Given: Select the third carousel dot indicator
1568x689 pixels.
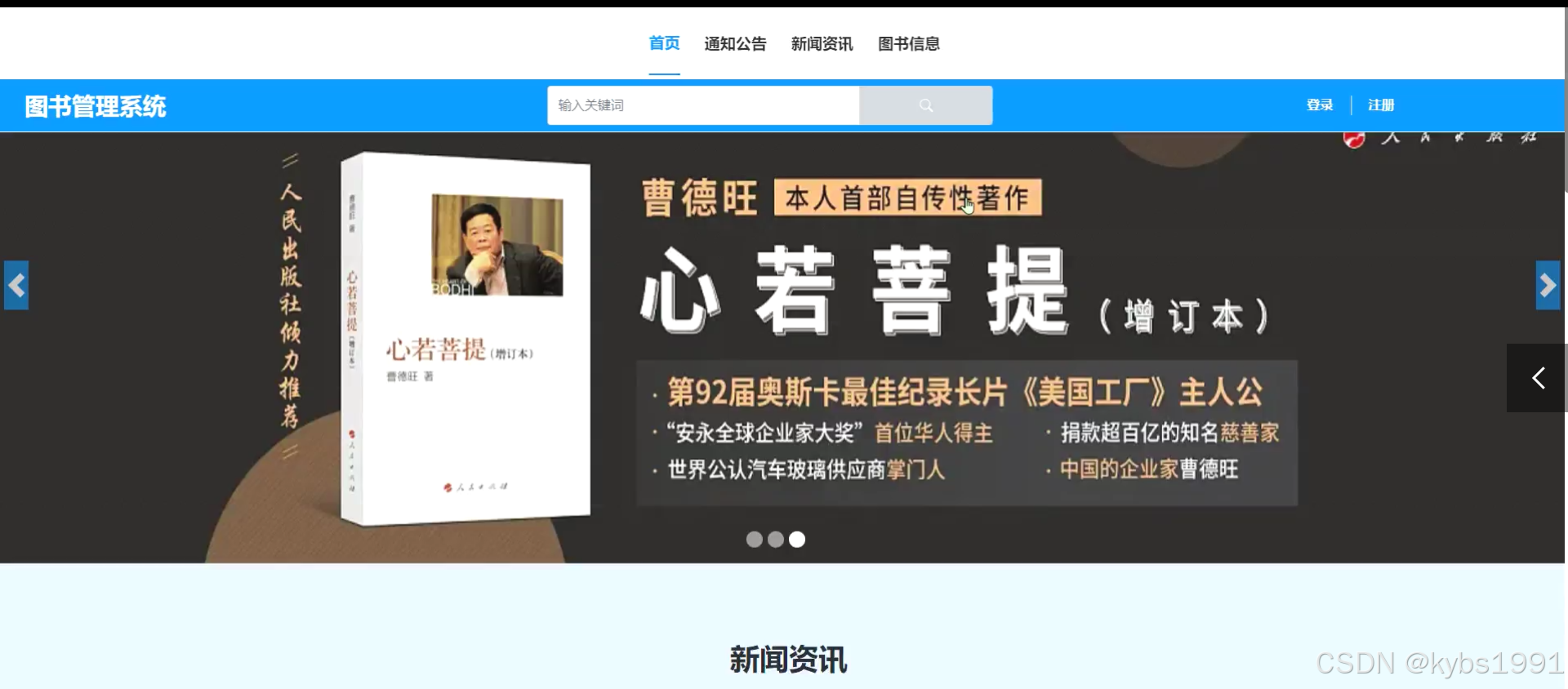Looking at the screenshot, I should [797, 540].
